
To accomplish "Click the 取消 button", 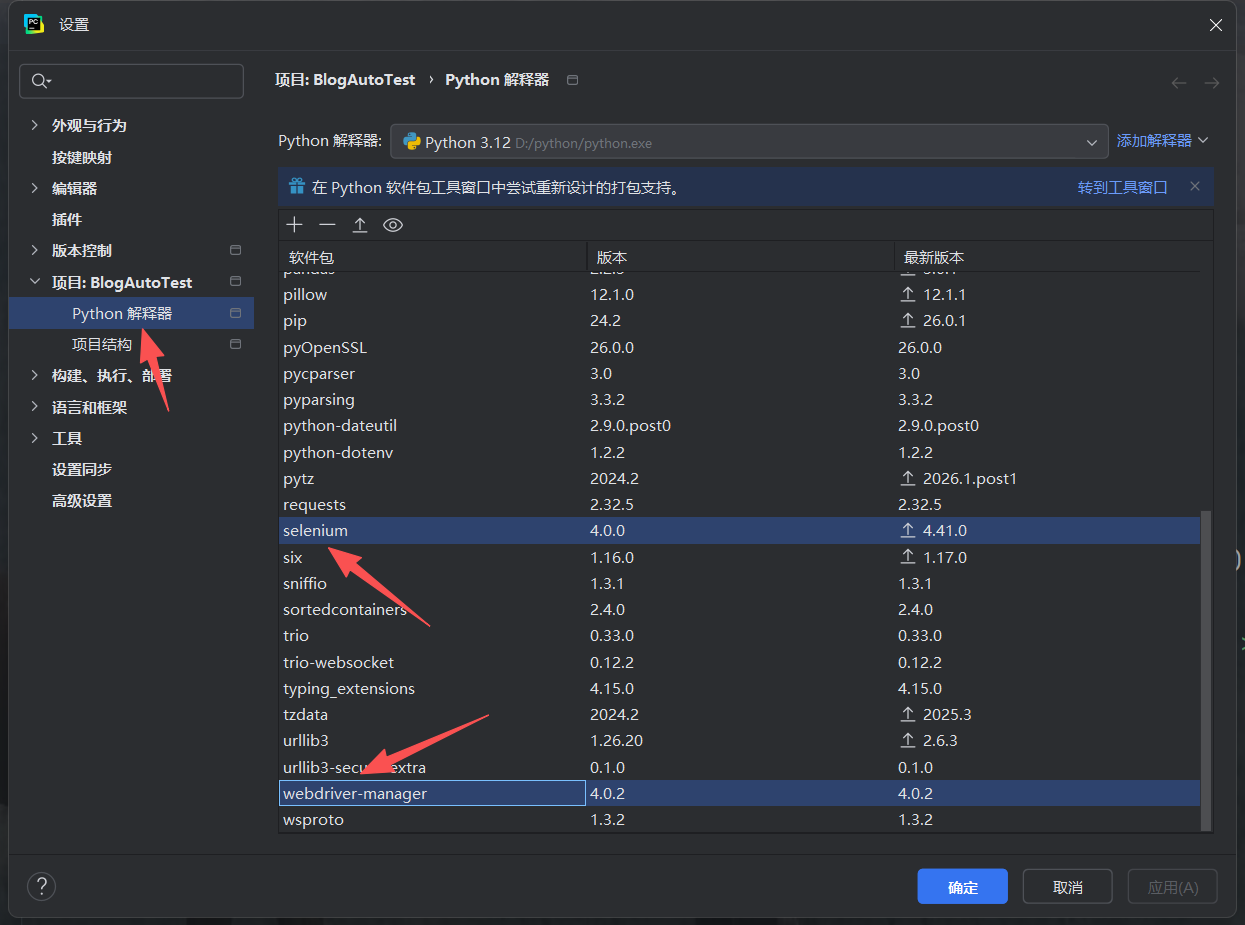I will (x=1068, y=887).
